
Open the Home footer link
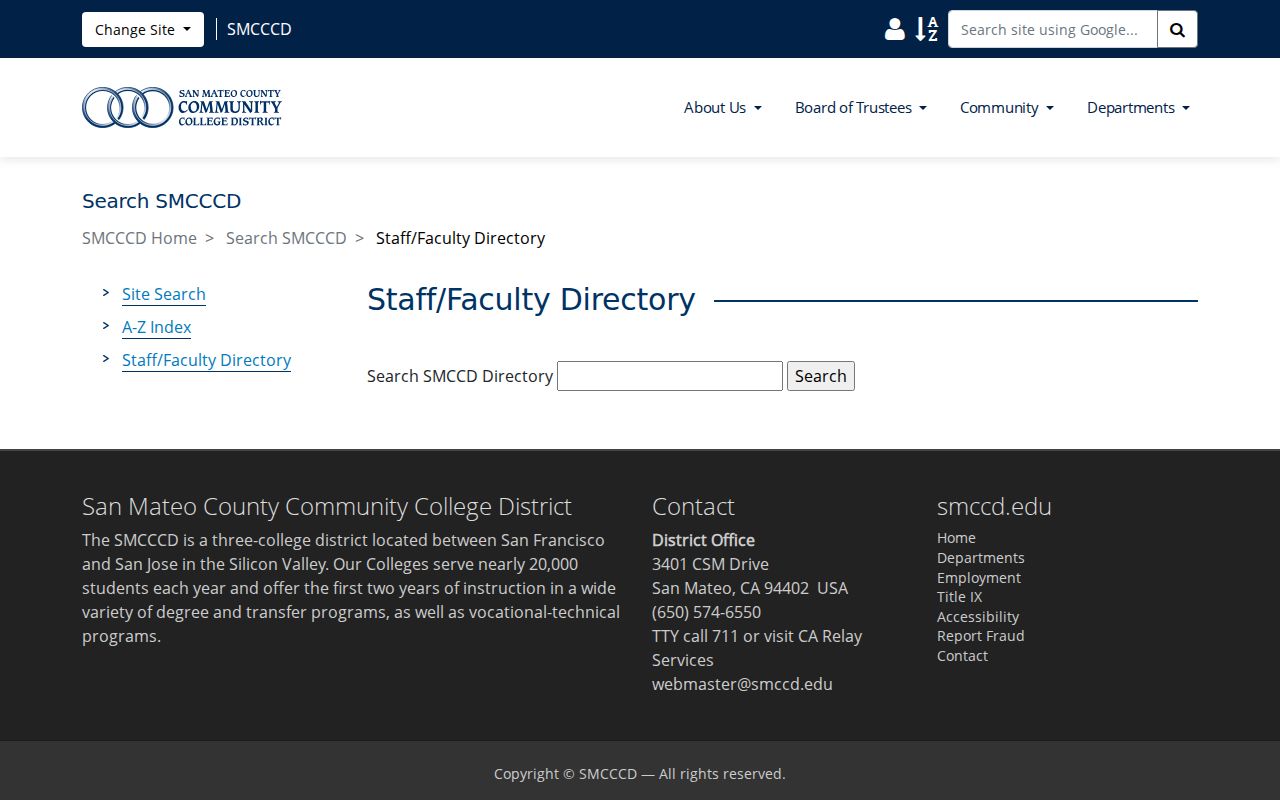[956, 538]
